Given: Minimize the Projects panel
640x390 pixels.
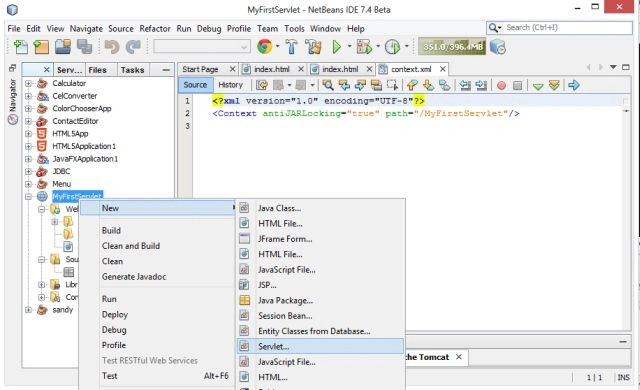Looking at the screenshot, I should click(166, 70).
